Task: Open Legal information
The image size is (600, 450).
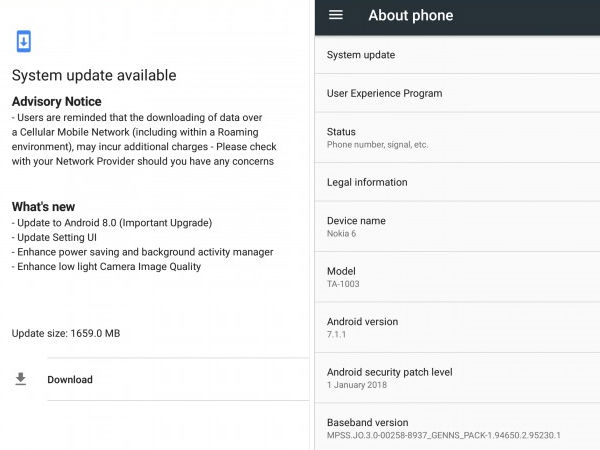Action: (457, 182)
